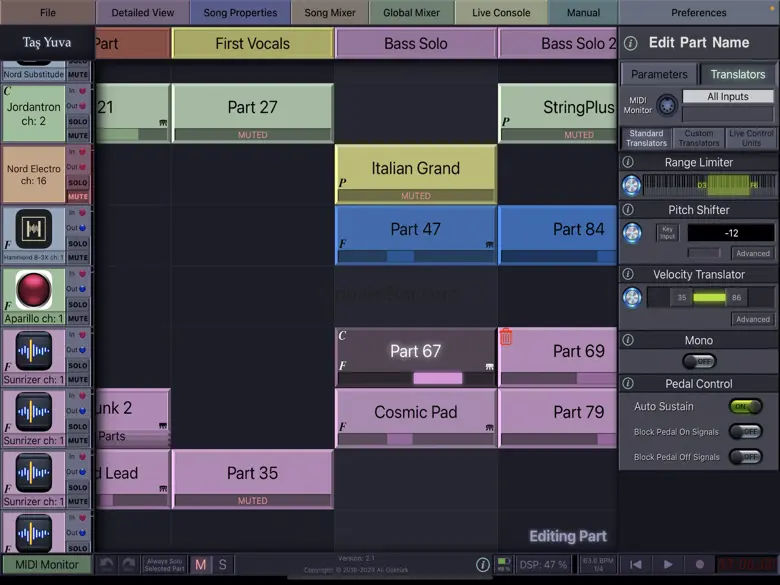Image resolution: width=780 pixels, height=585 pixels.
Task: Expand Pitch Shifter Advanced options
Action: [x=752, y=253]
